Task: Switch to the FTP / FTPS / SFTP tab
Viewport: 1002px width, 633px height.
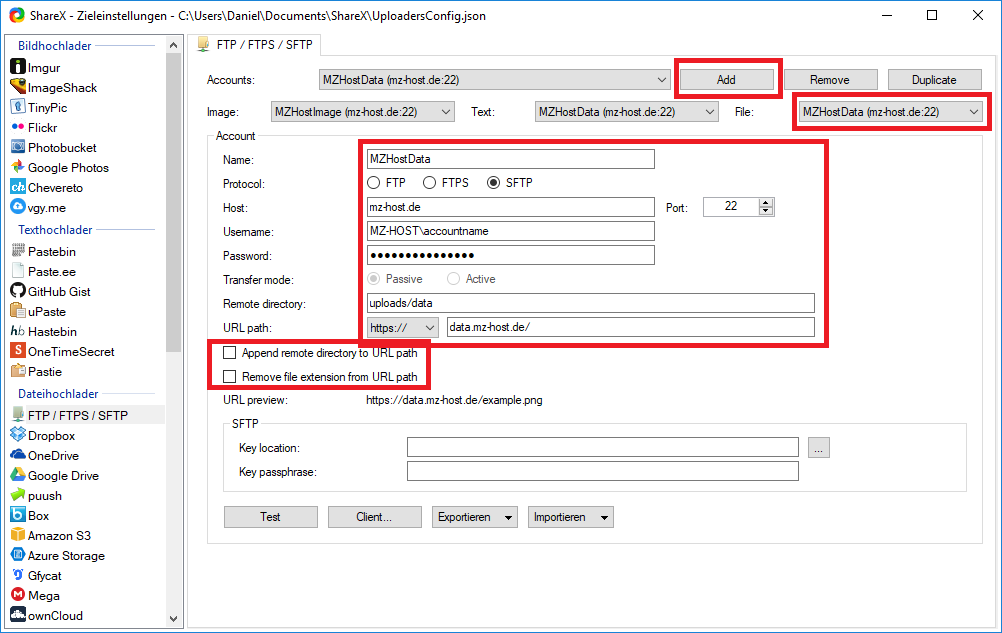Action: (255, 44)
